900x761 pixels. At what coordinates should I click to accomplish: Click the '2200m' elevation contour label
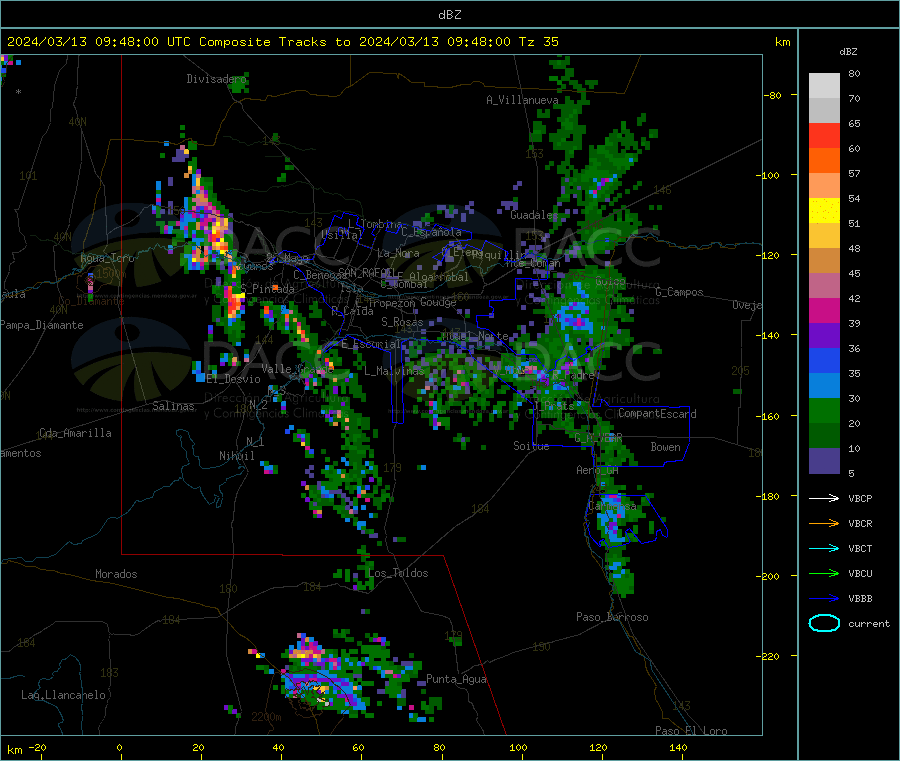coord(266,717)
